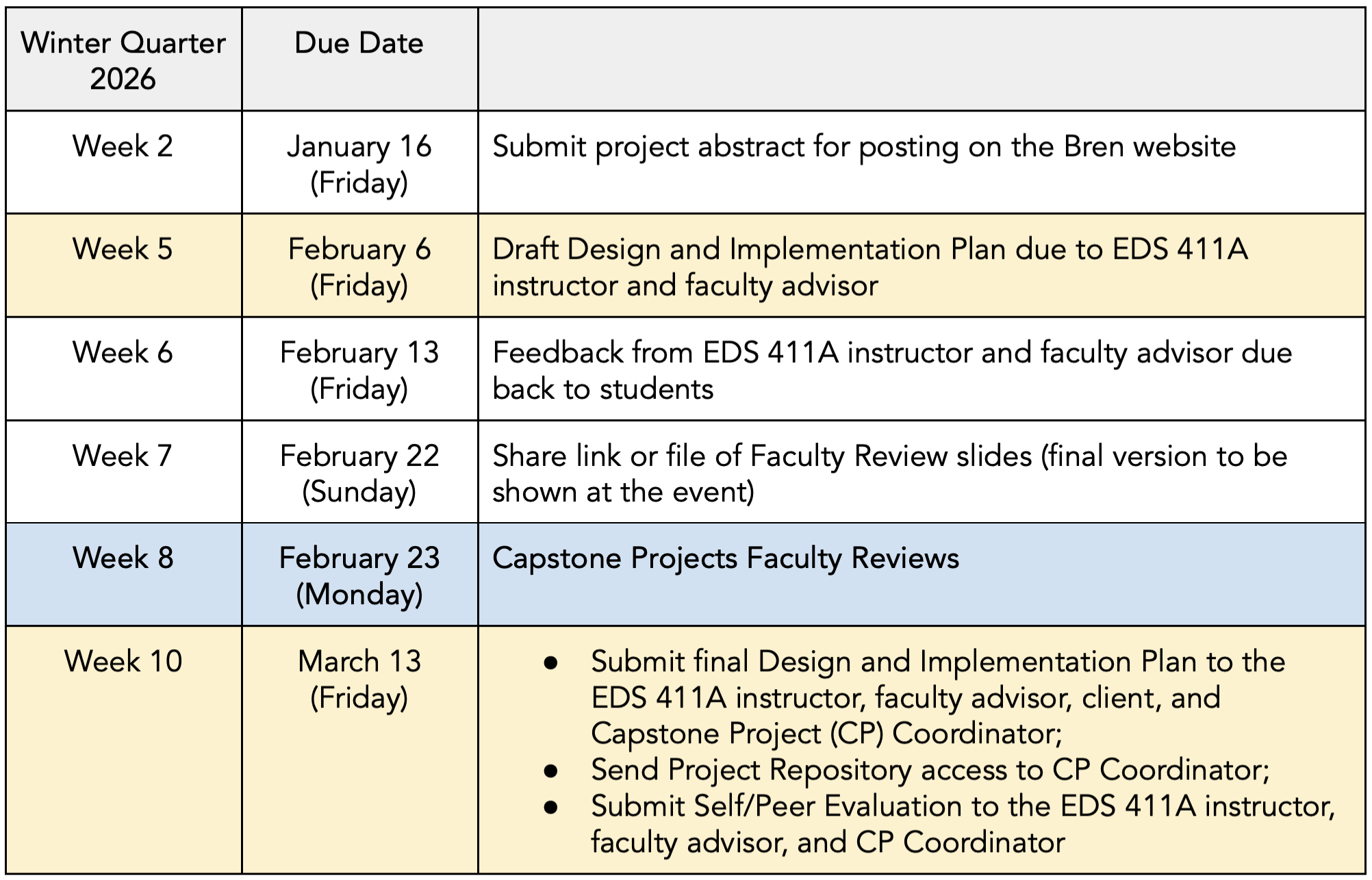1372x880 pixels.
Task: Click the "February 13 (Friday)" date
Action: click(359, 370)
